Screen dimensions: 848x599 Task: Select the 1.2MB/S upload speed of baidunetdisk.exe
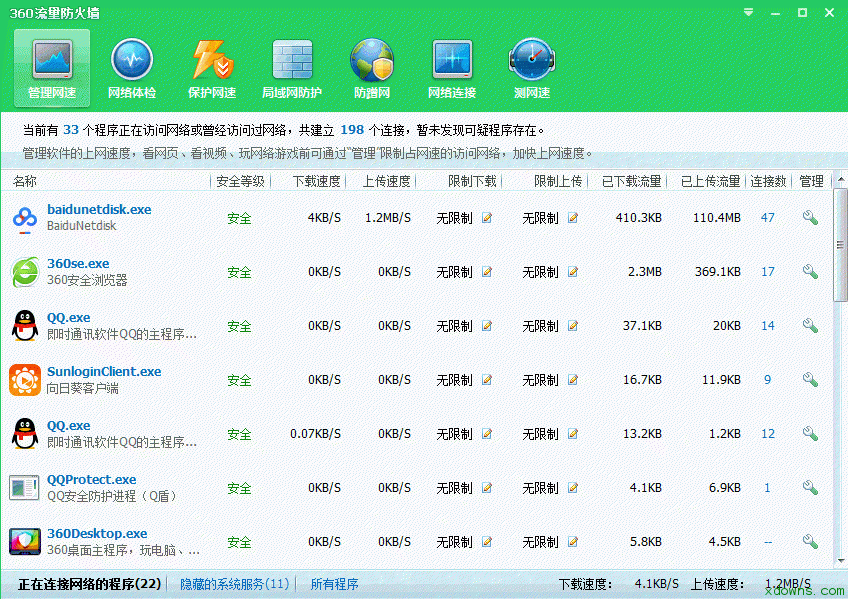click(x=388, y=218)
